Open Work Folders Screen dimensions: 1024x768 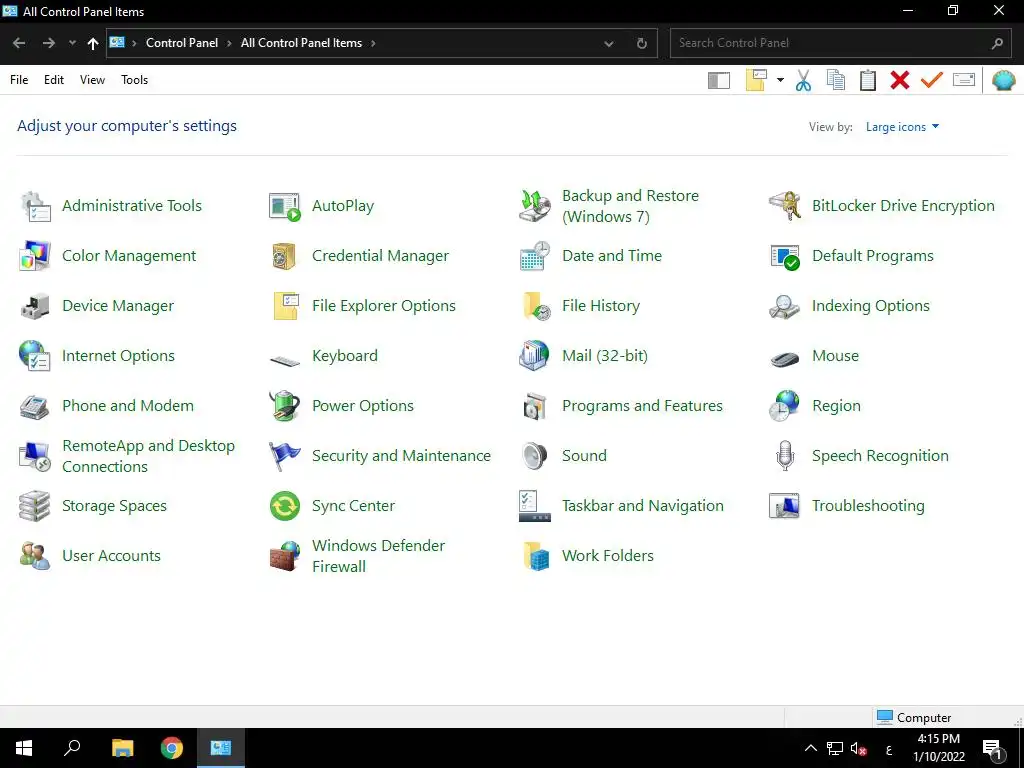586,556
